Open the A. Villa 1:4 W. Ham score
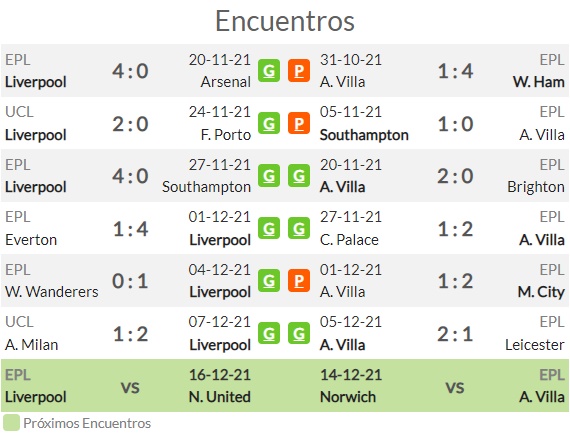570x436 pixels. pos(455,71)
